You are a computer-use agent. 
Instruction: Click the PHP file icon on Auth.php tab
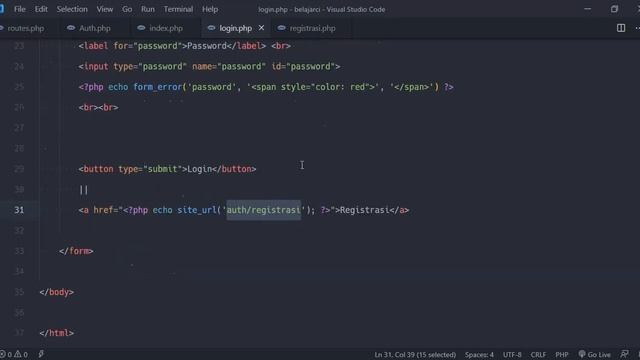pyautogui.click(x=71, y=28)
